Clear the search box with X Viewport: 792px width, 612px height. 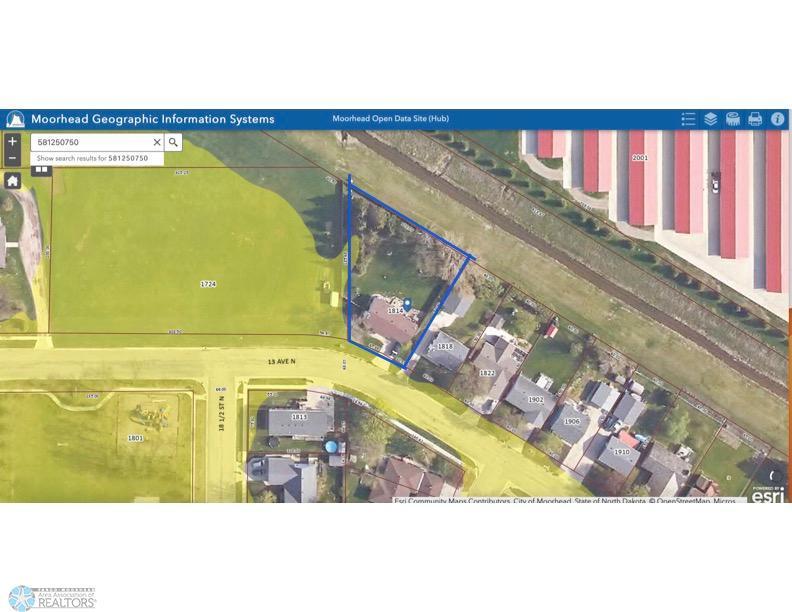[157, 142]
